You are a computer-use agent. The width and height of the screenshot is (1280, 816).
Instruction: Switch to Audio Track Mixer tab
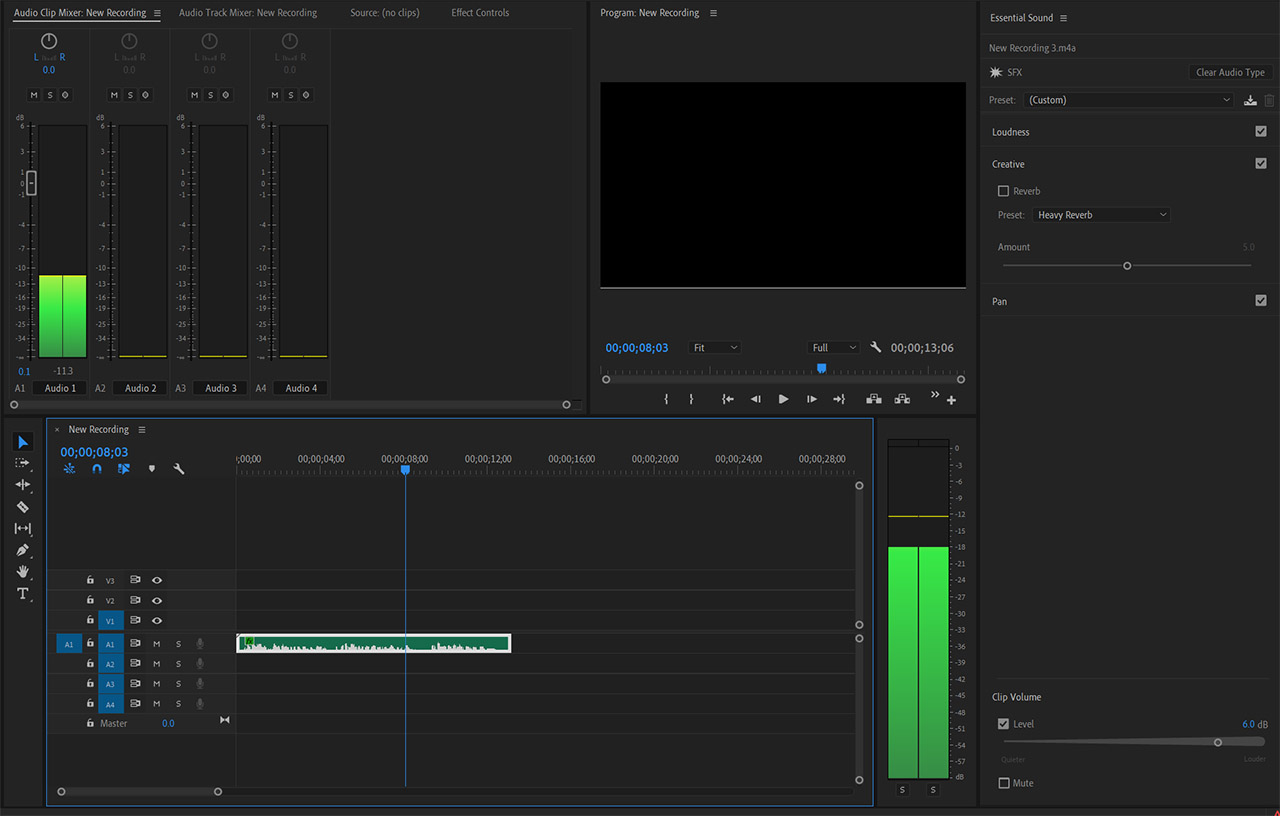248,13
